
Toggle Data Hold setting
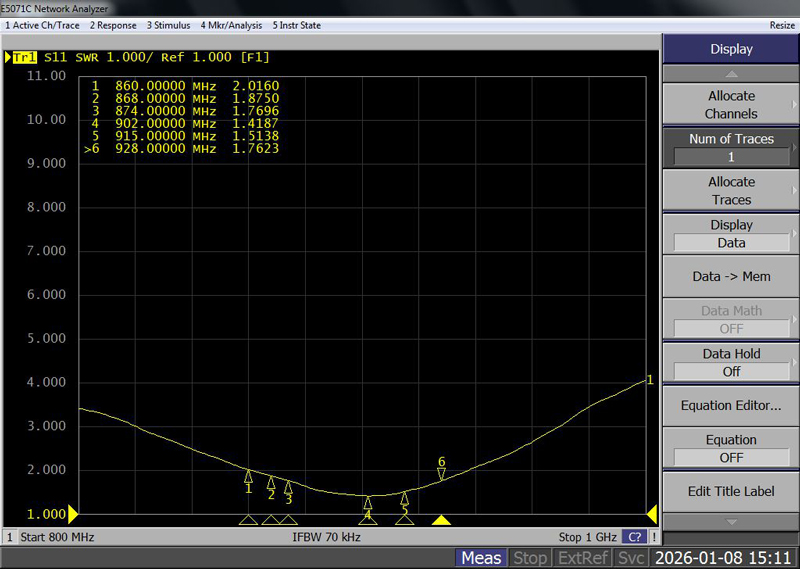pos(731,362)
